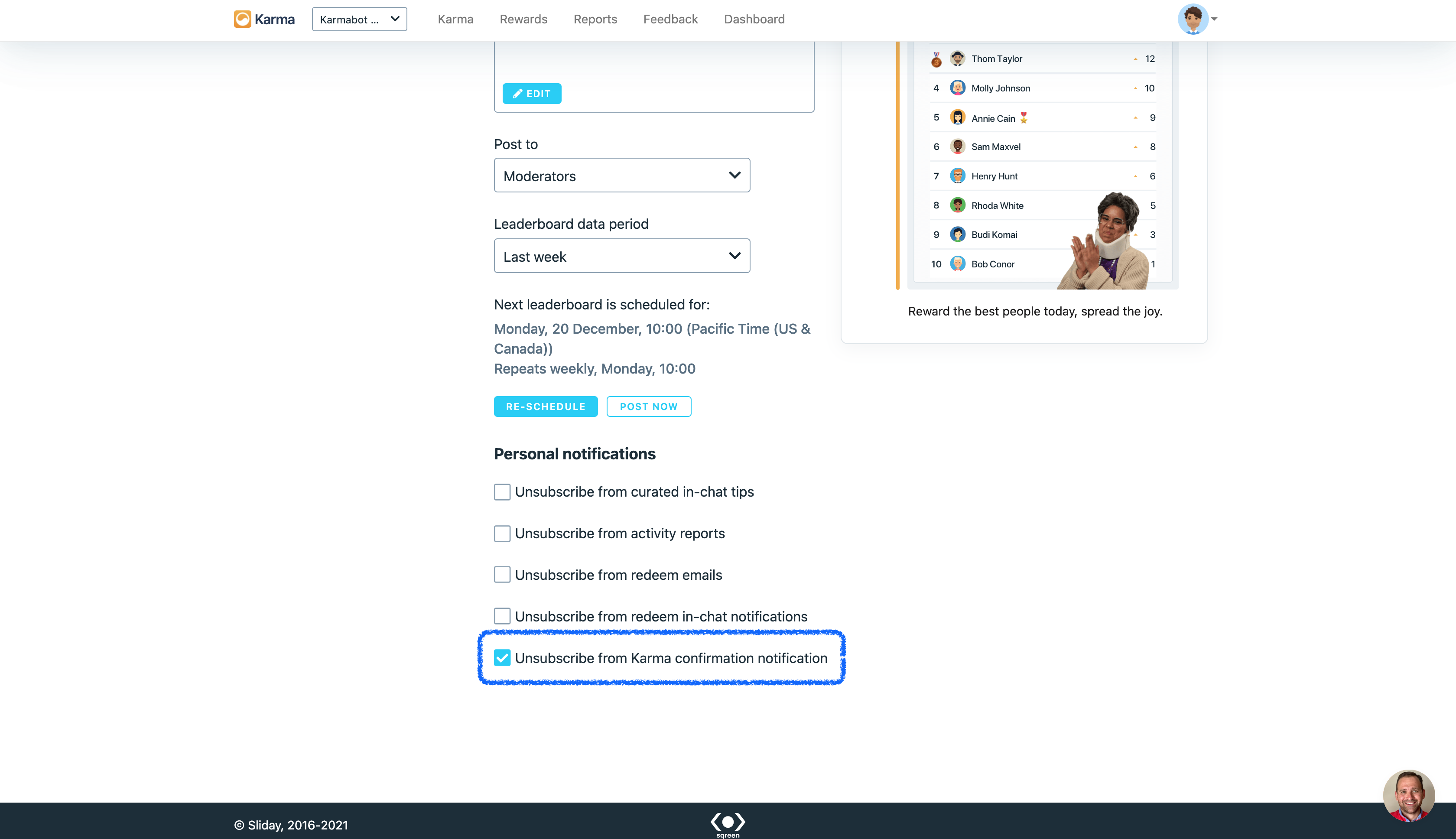1456x839 pixels.
Task: Click the Sqreen logo in footer
Action: [x=728, y=824]
